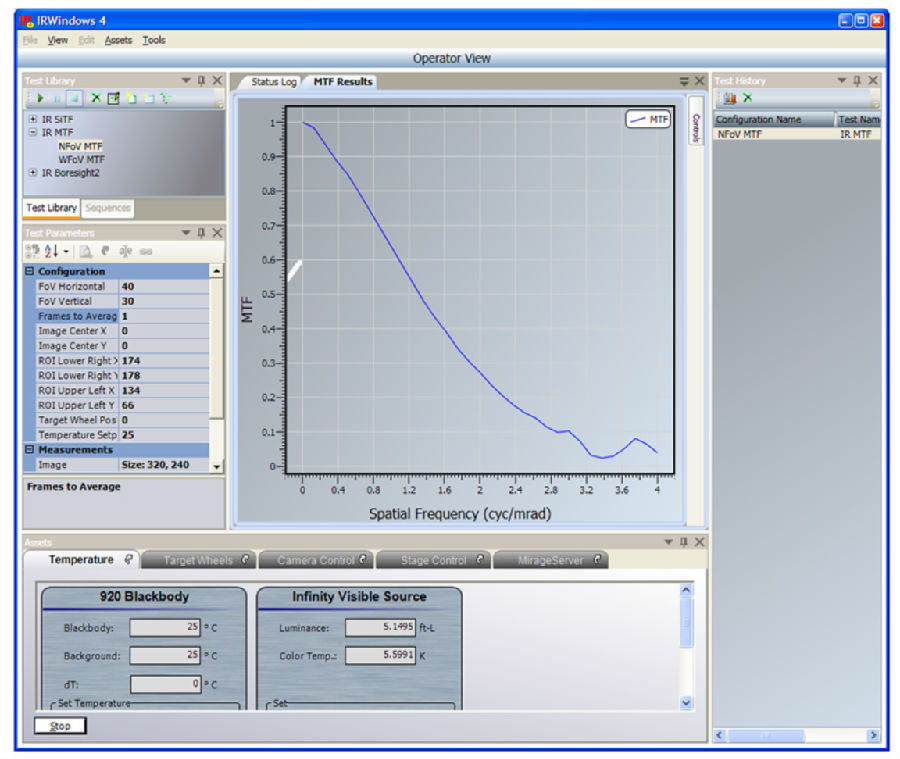
Task: Pin the Test Library panel
Action: click(x=201, y=80)
